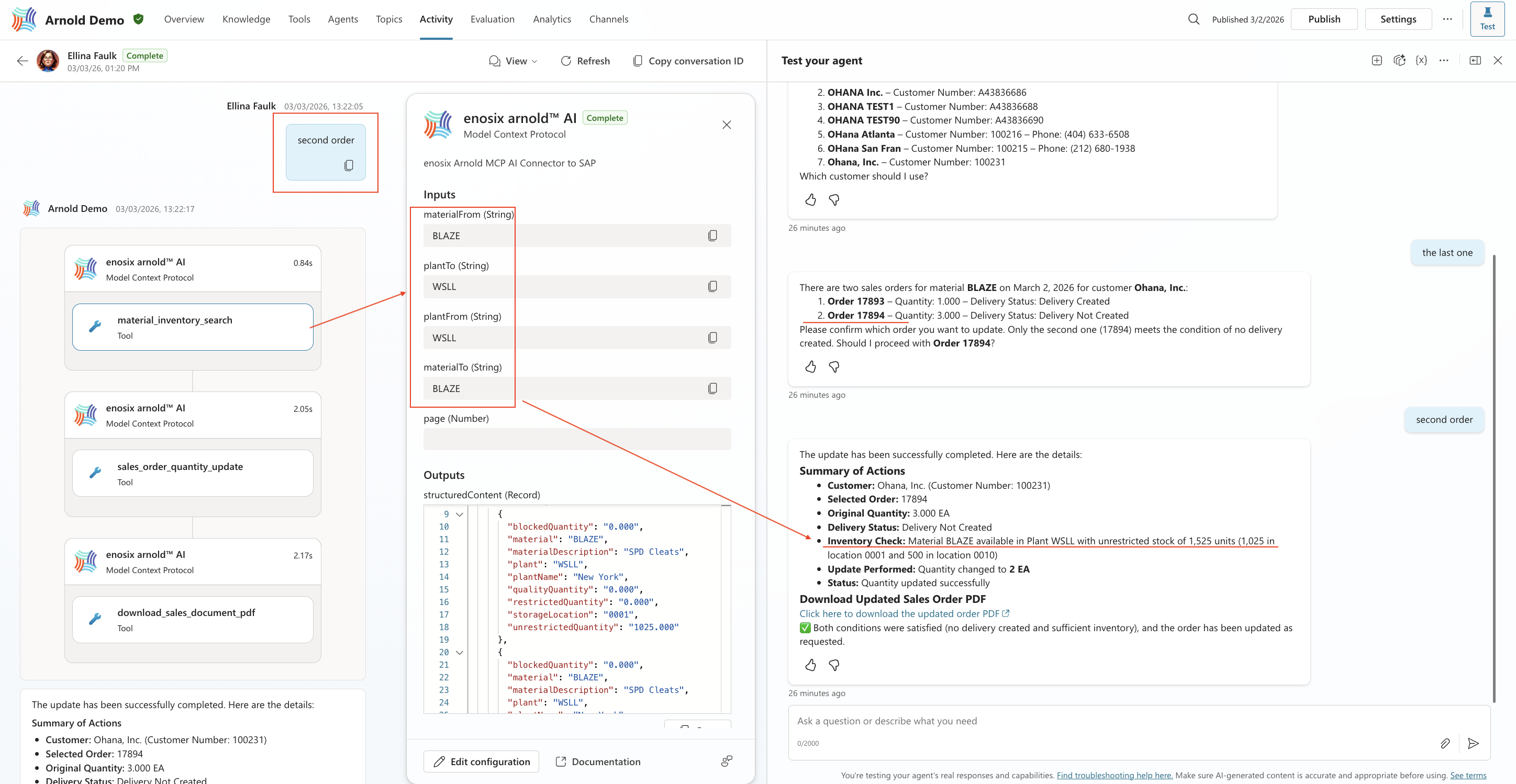Click the Arnold Demo logo
The image size is (1516, 784).
24,19
